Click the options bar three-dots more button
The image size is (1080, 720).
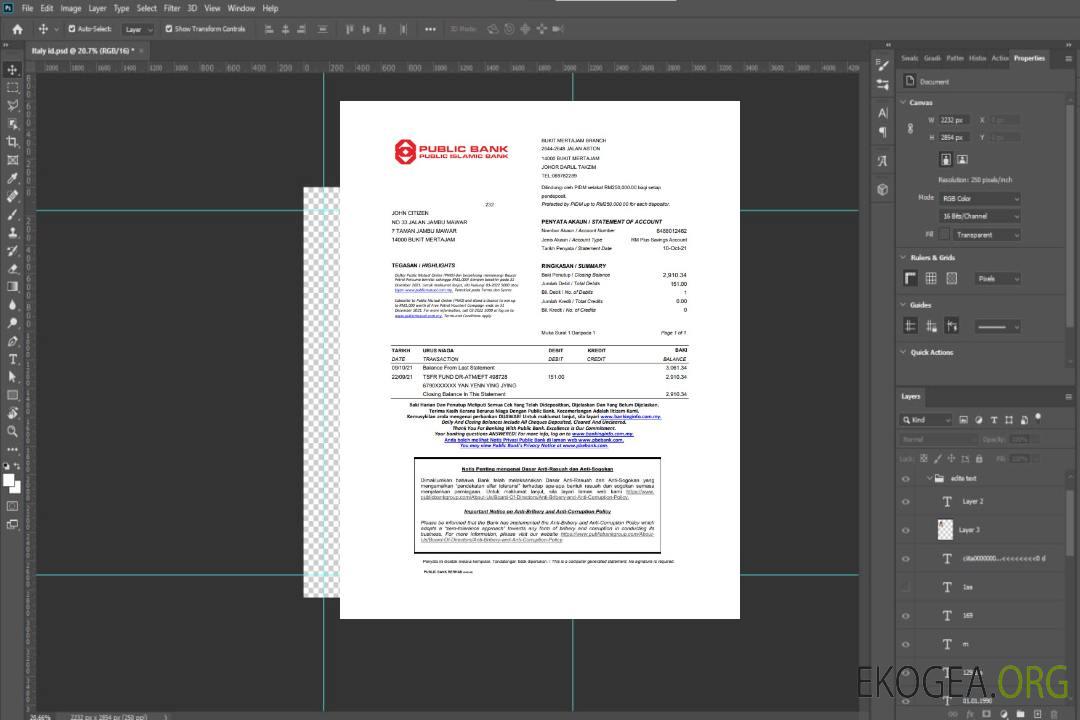(430, 29)
